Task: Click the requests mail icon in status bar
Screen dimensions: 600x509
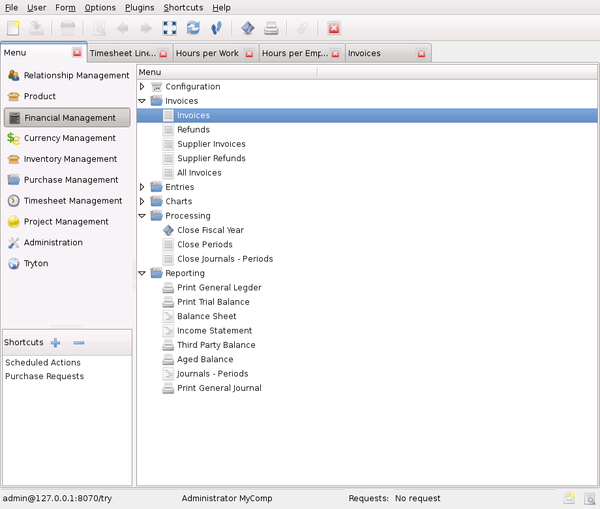Action: coord(569,498)
